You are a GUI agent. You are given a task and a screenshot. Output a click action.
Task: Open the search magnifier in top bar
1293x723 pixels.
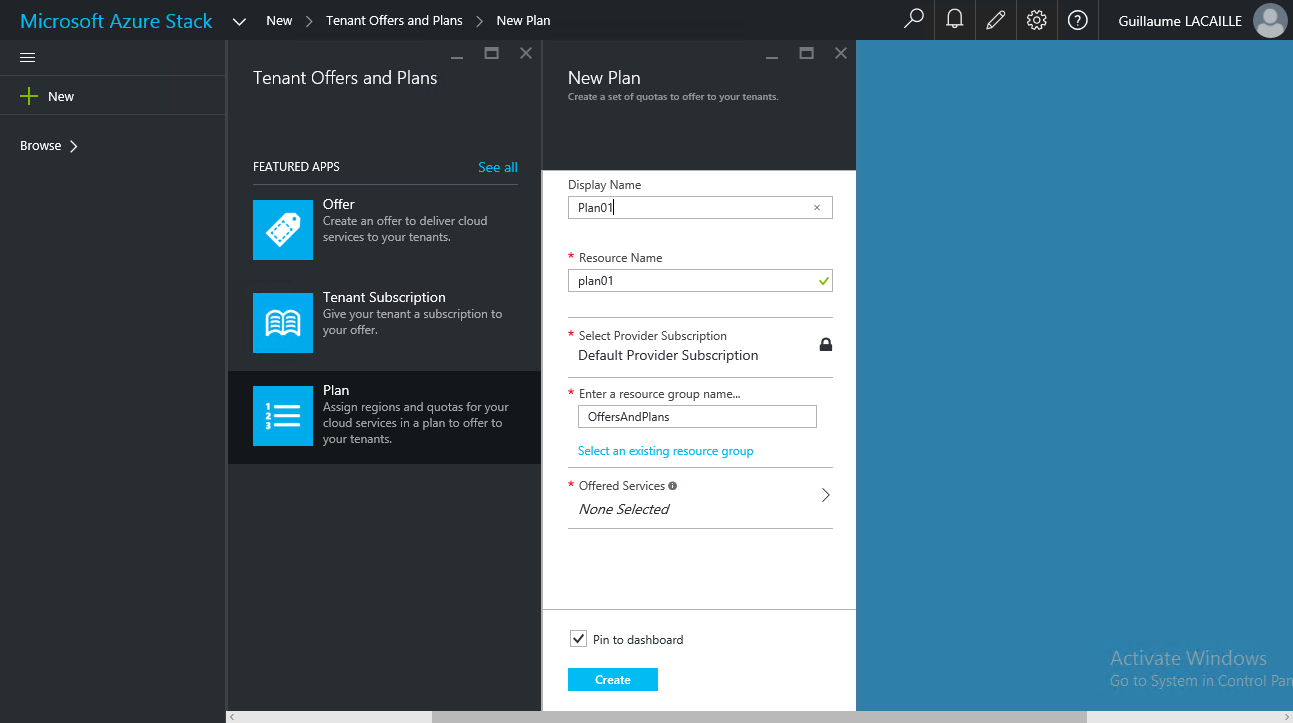click(x=913, y=20)
